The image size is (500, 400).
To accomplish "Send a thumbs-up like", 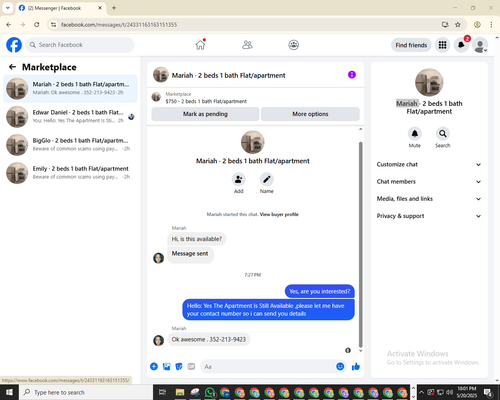I will [x=356, y=367].
